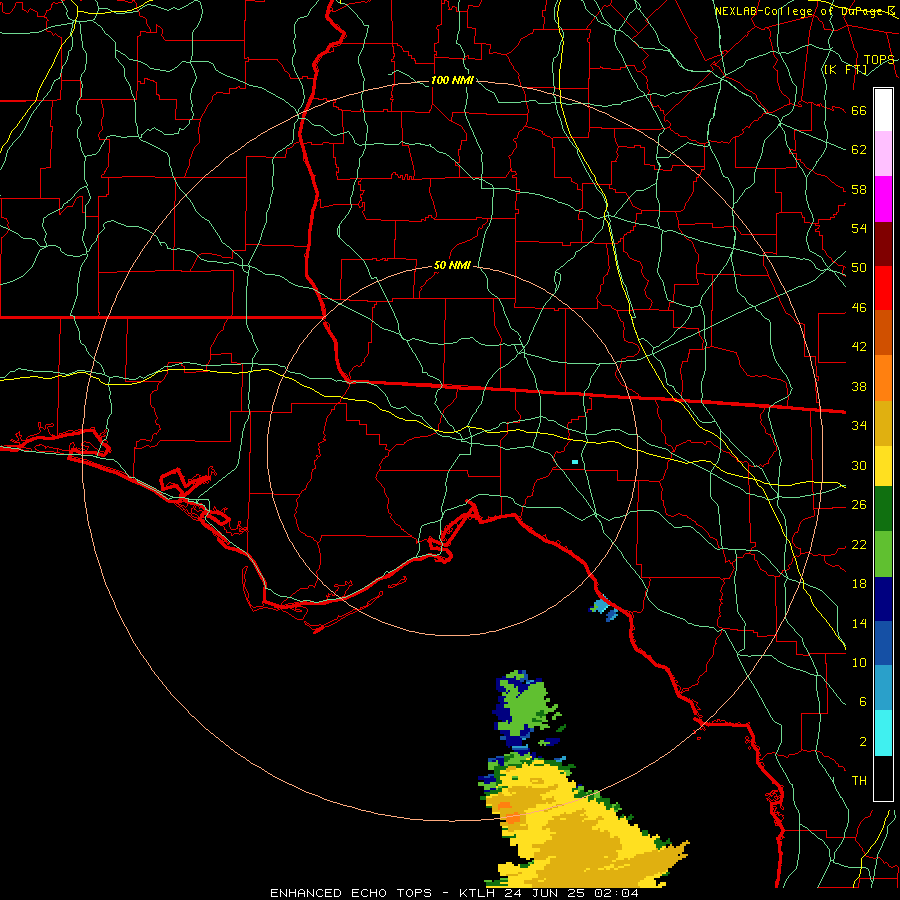Click the "2" scale label

[862, 741]
